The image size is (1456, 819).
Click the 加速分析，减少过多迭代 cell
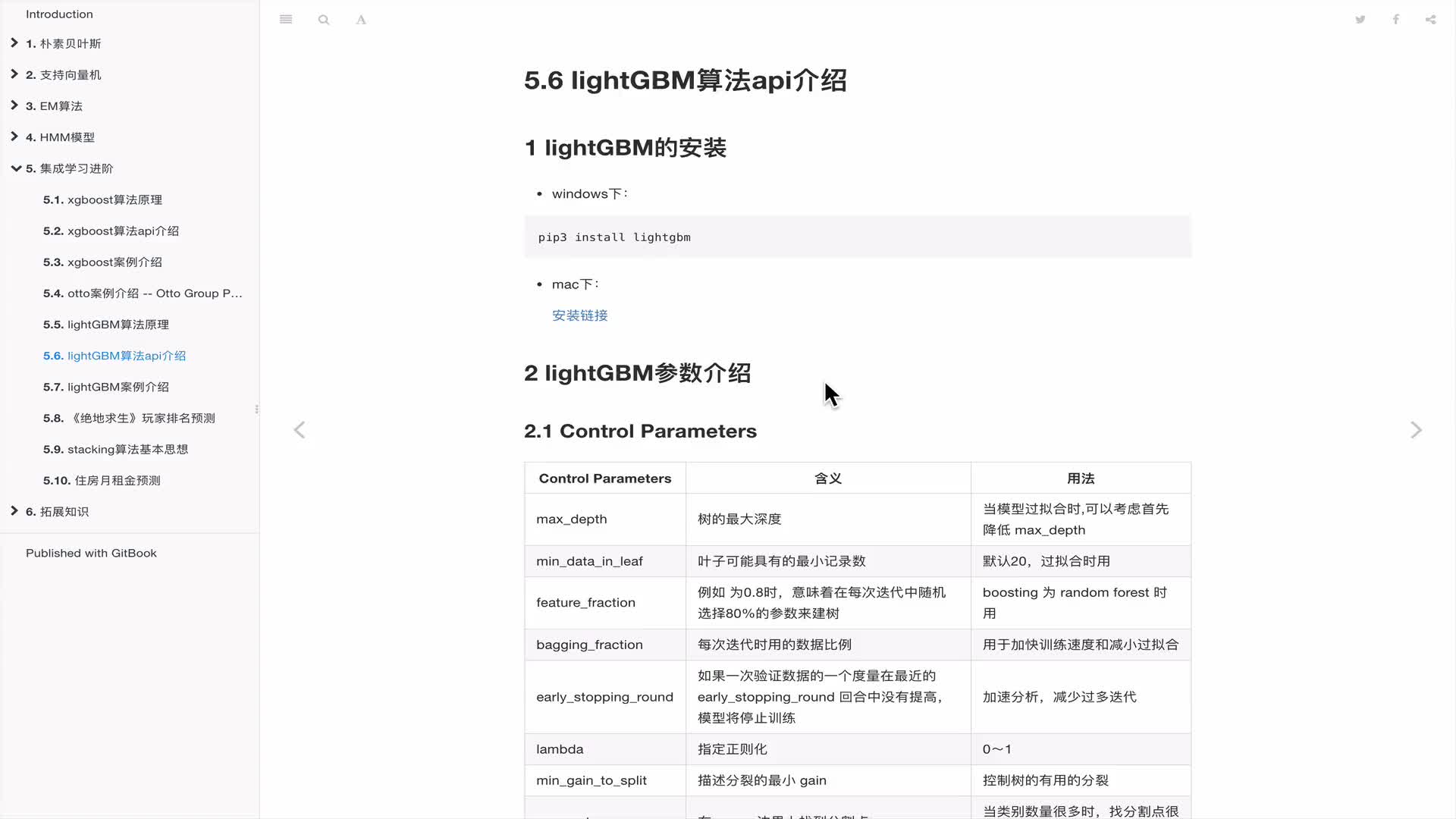coord(1081,697)
